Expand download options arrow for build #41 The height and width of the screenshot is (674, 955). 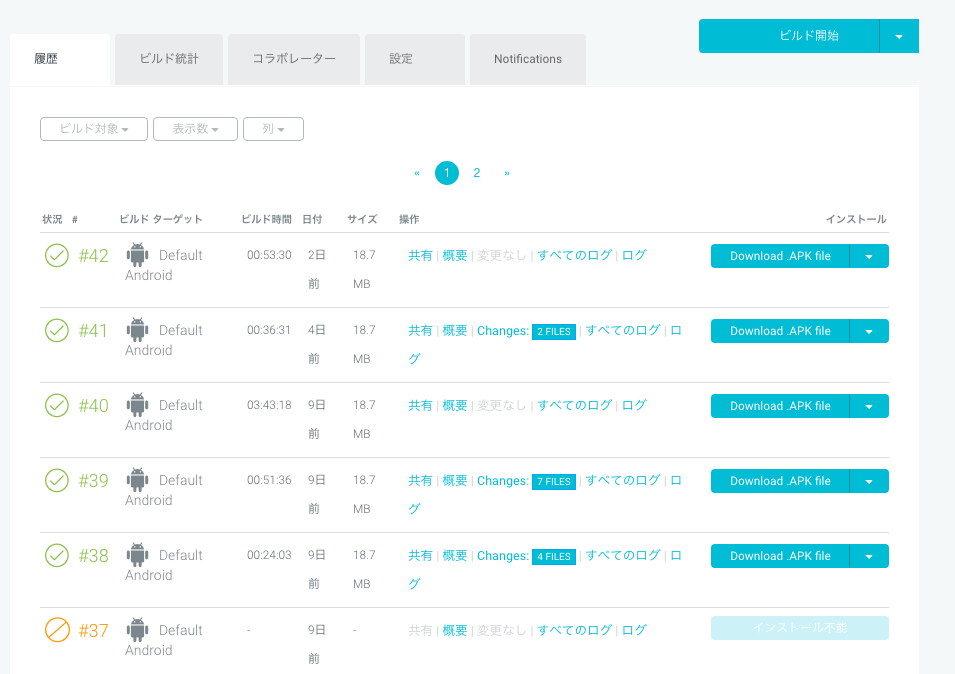(869, 331)
